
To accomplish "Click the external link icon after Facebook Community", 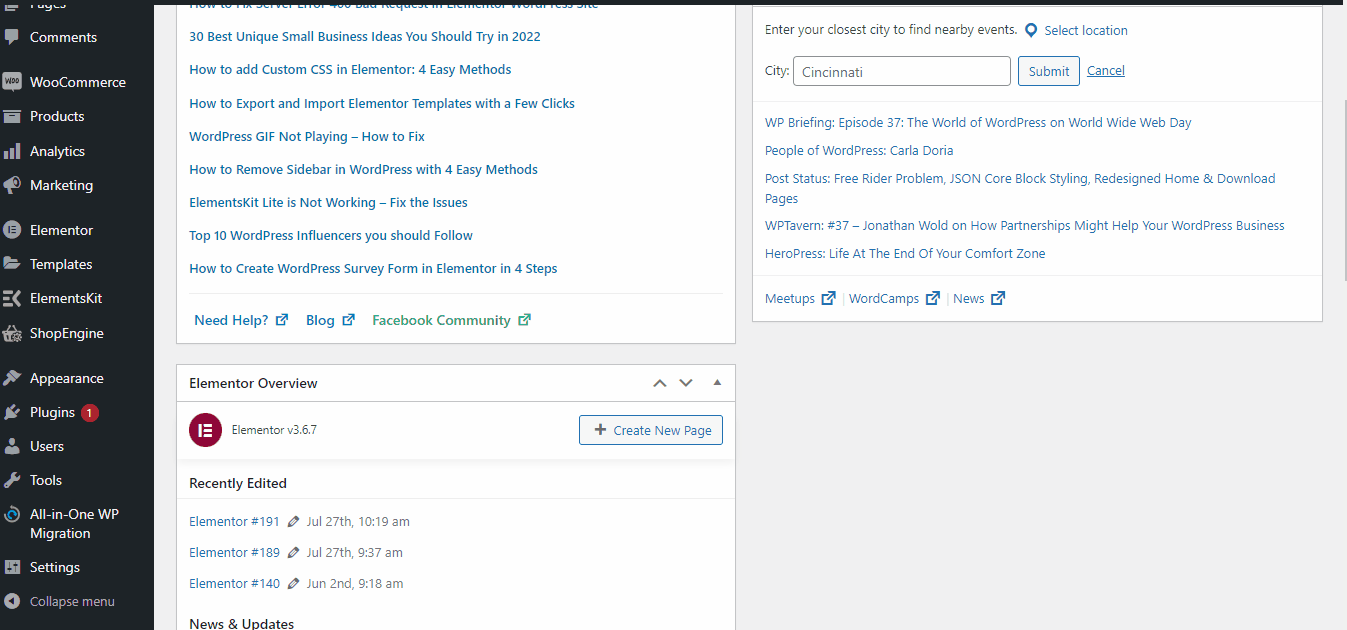I will pos(525,320).
